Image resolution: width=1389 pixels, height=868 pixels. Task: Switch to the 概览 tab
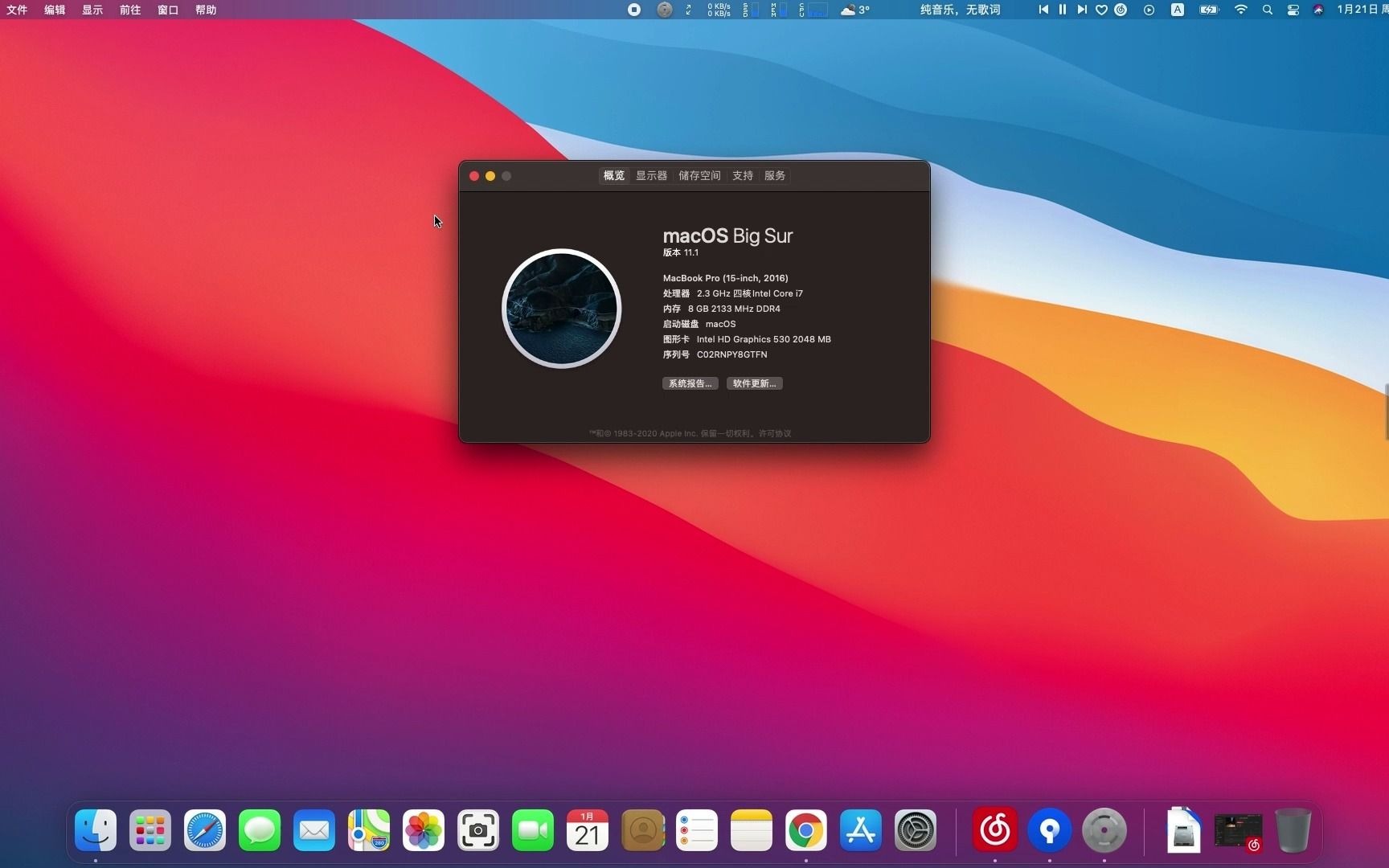click(x=614, y=175)
